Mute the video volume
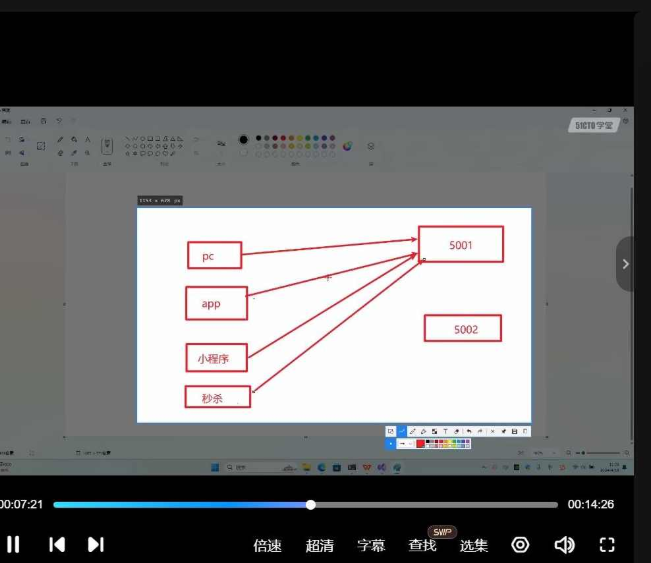 [x=564, y=544]
